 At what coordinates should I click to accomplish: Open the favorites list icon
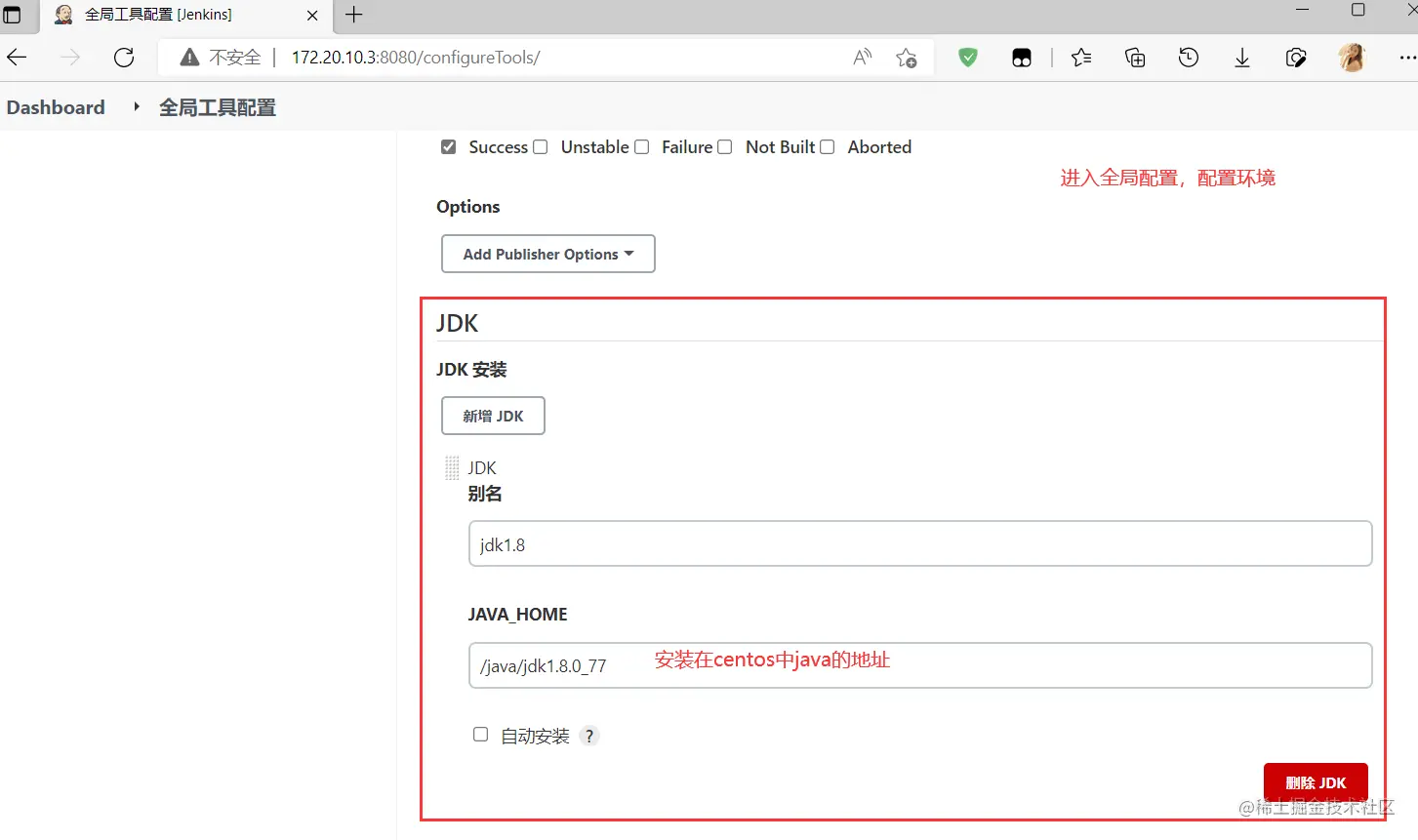[x=1081, y=58]
